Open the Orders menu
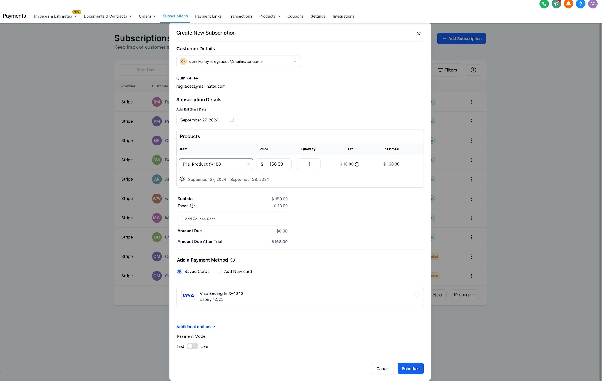 147,17
